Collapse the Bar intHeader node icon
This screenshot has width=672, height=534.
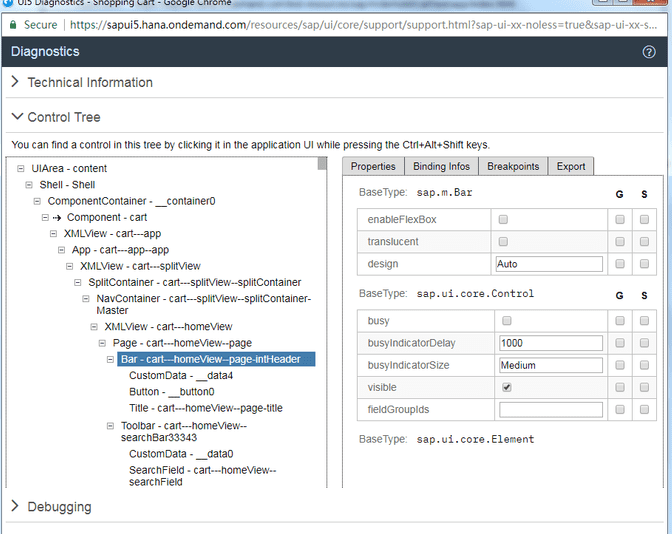[x=112, y=359]
